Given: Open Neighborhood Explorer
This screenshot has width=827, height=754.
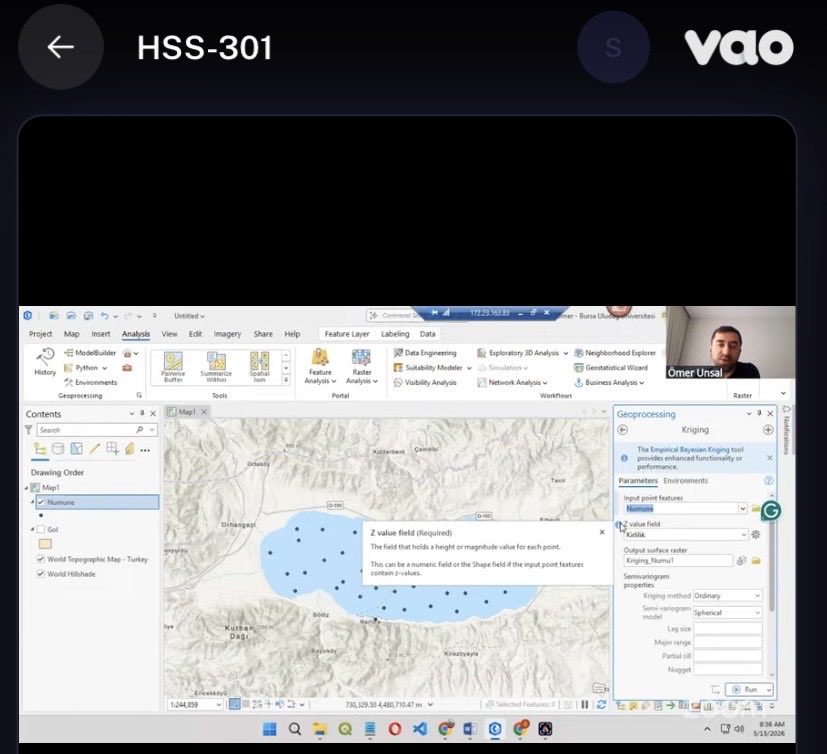Looking at the screenshot, I should click(x=615, y=353).
